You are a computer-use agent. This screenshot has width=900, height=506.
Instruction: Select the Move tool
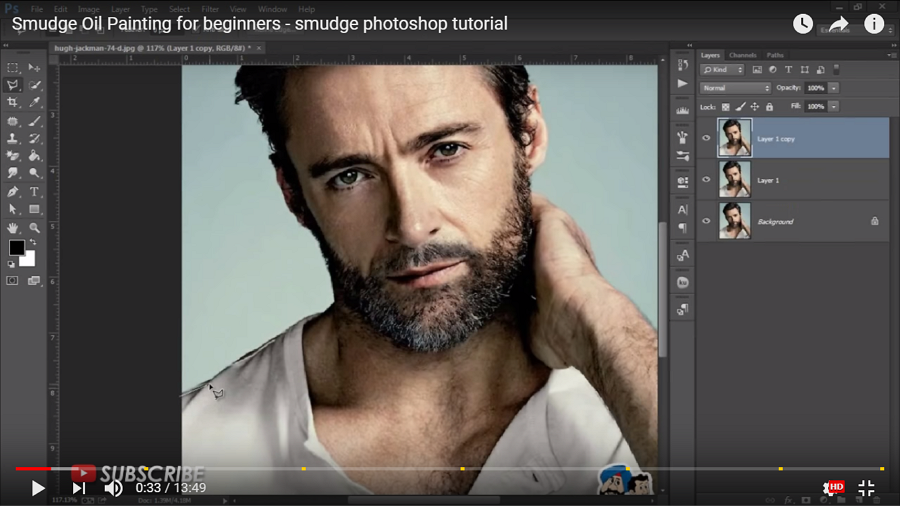[34, 68]
